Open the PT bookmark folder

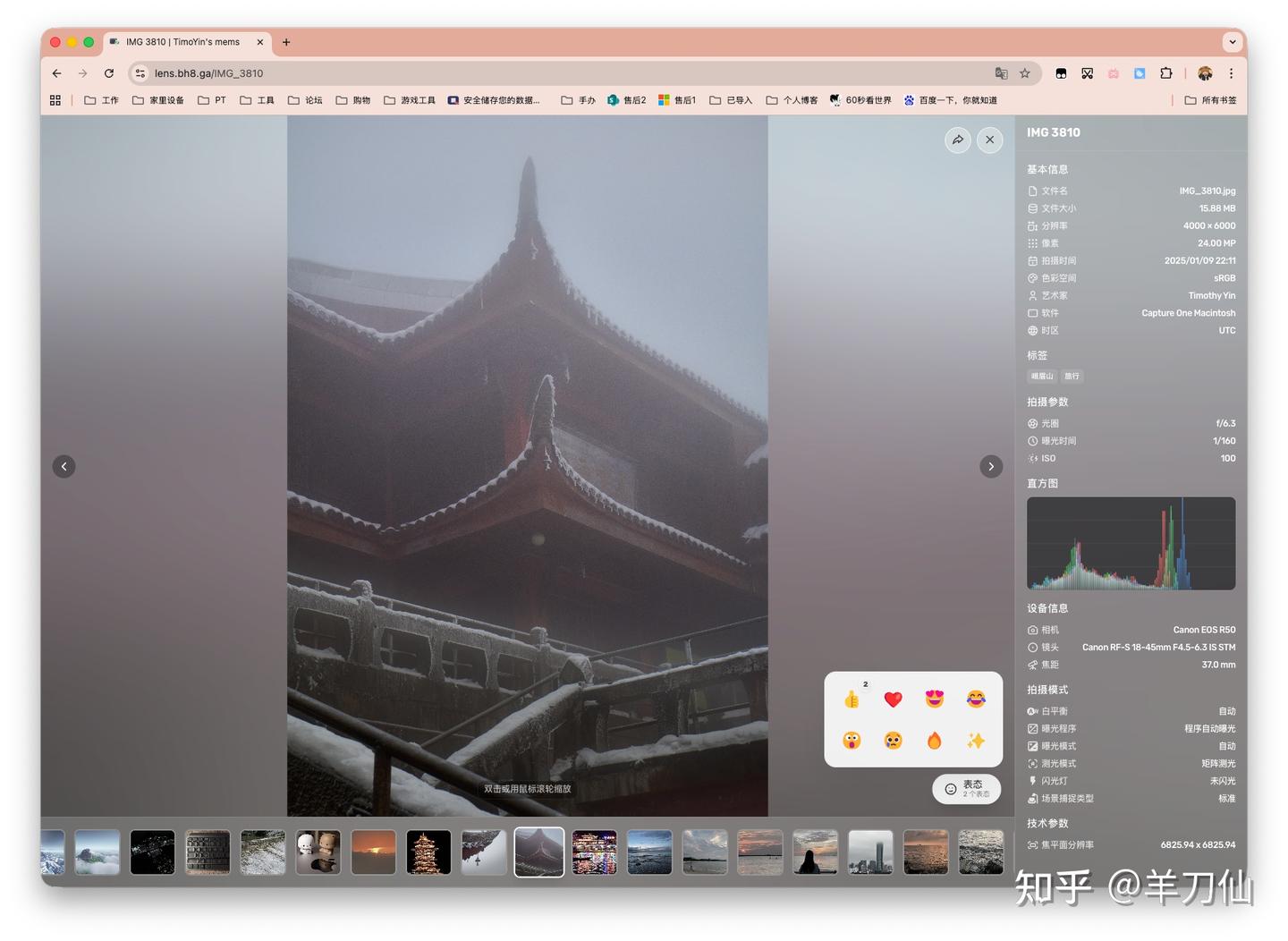(x=212, y=100)
